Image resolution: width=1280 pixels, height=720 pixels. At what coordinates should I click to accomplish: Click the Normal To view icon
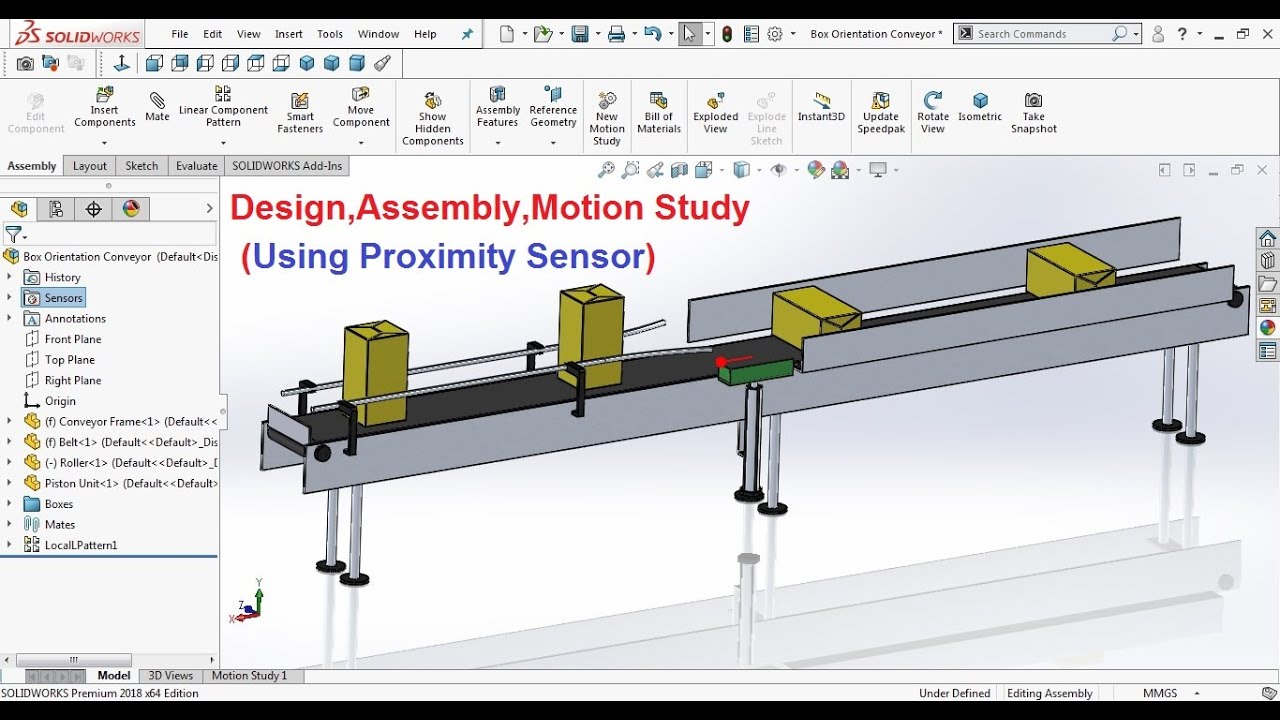[x=122, y=63]
